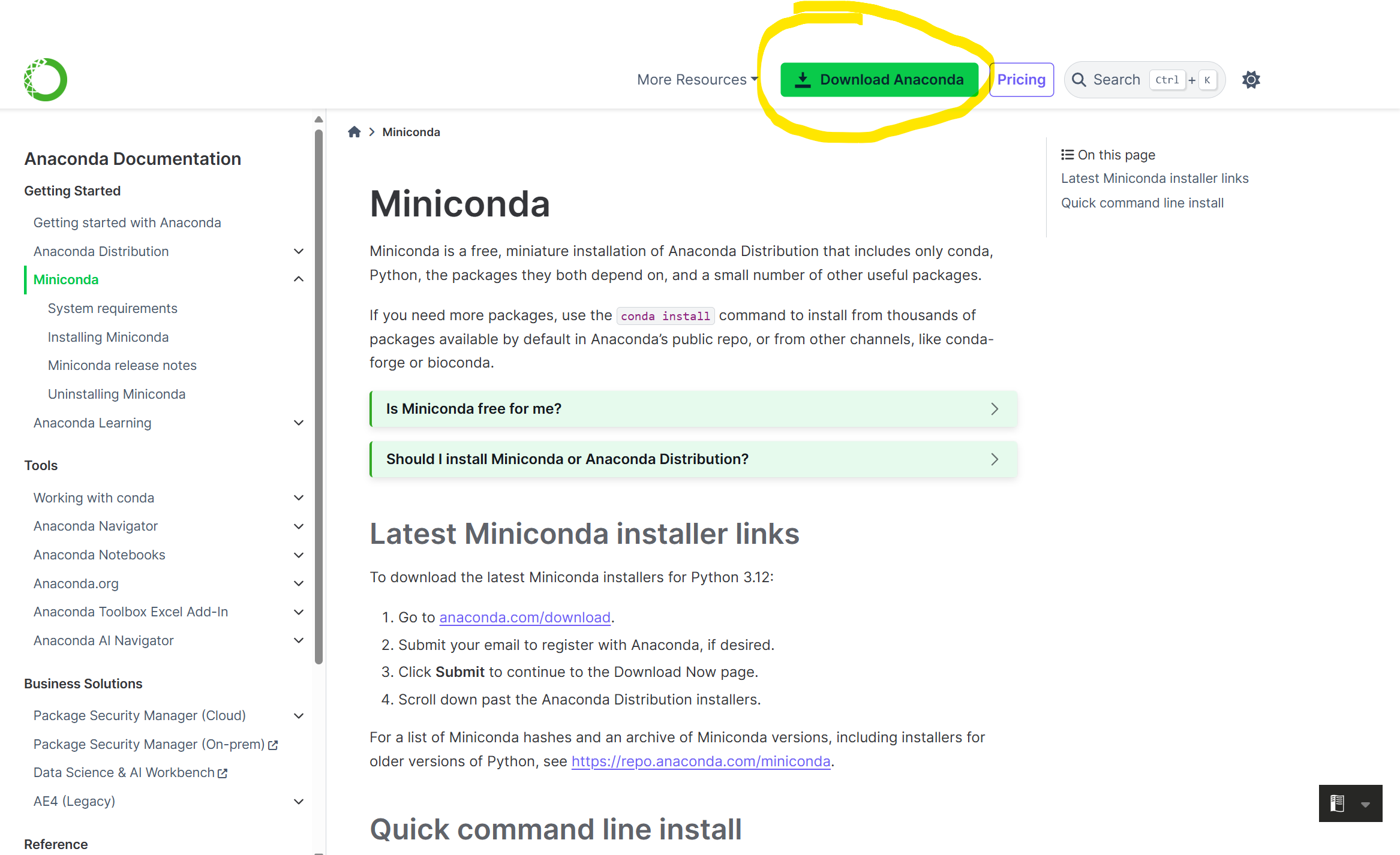Image resolution: width=1400 pixels, height=855 pixels.
Task: Go to Miniconda release notes page
Action: (x=122, y=365)
